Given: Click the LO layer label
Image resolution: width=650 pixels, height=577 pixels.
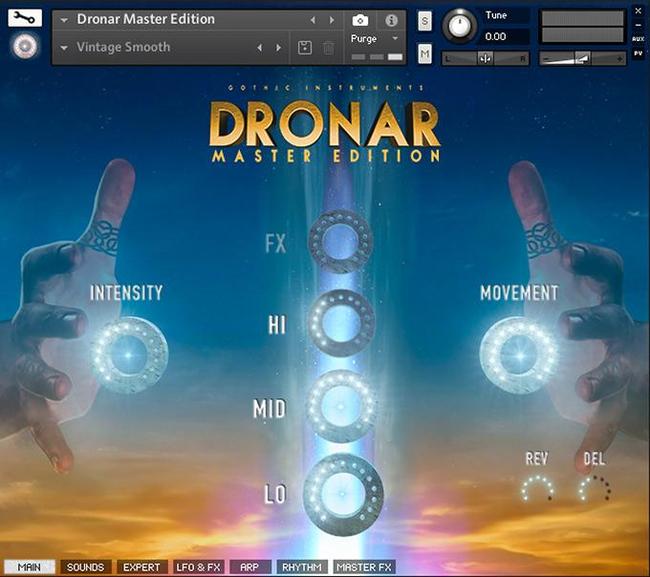Looking at the screenshot, I should [x=275, y=494].
